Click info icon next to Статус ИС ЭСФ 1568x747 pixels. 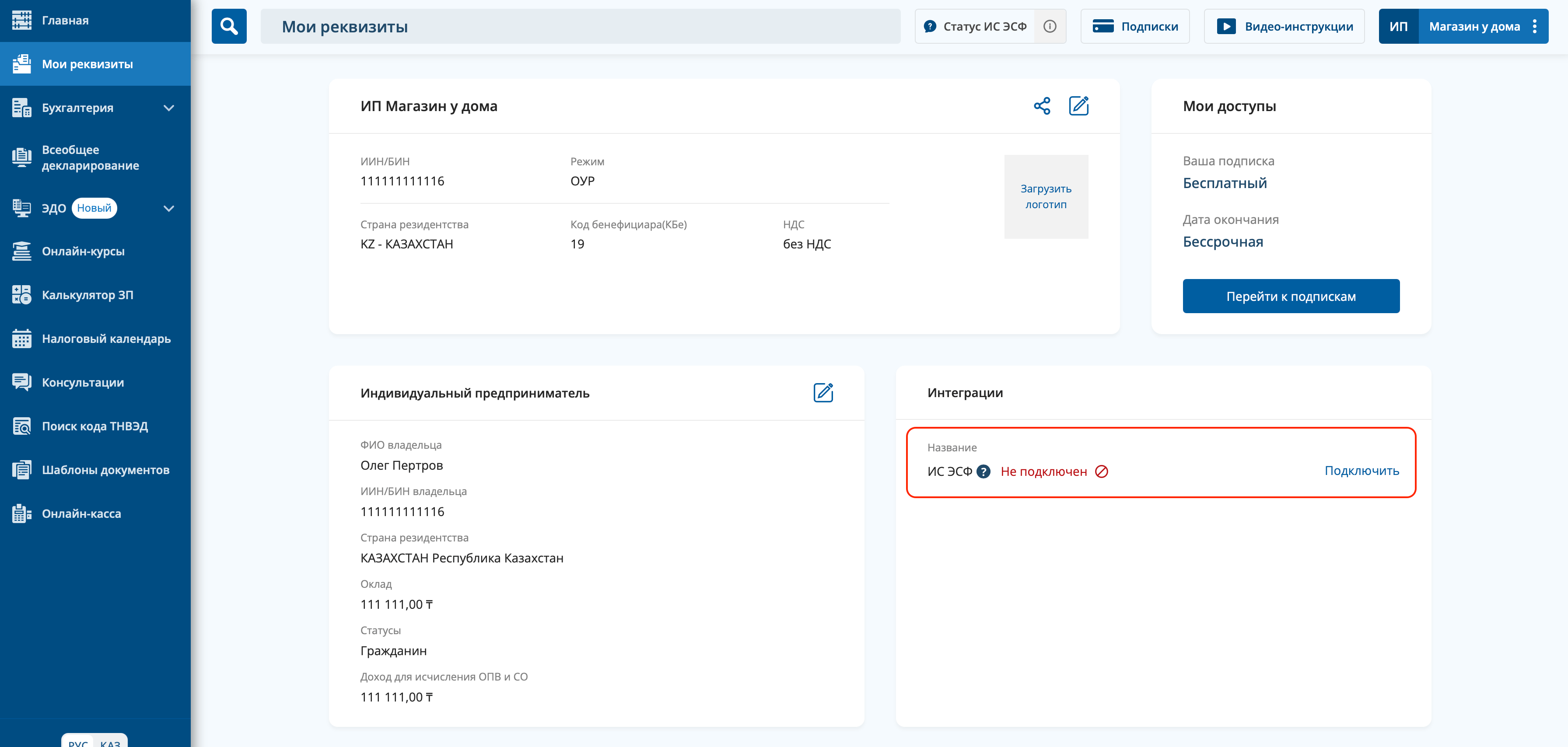1050,26
